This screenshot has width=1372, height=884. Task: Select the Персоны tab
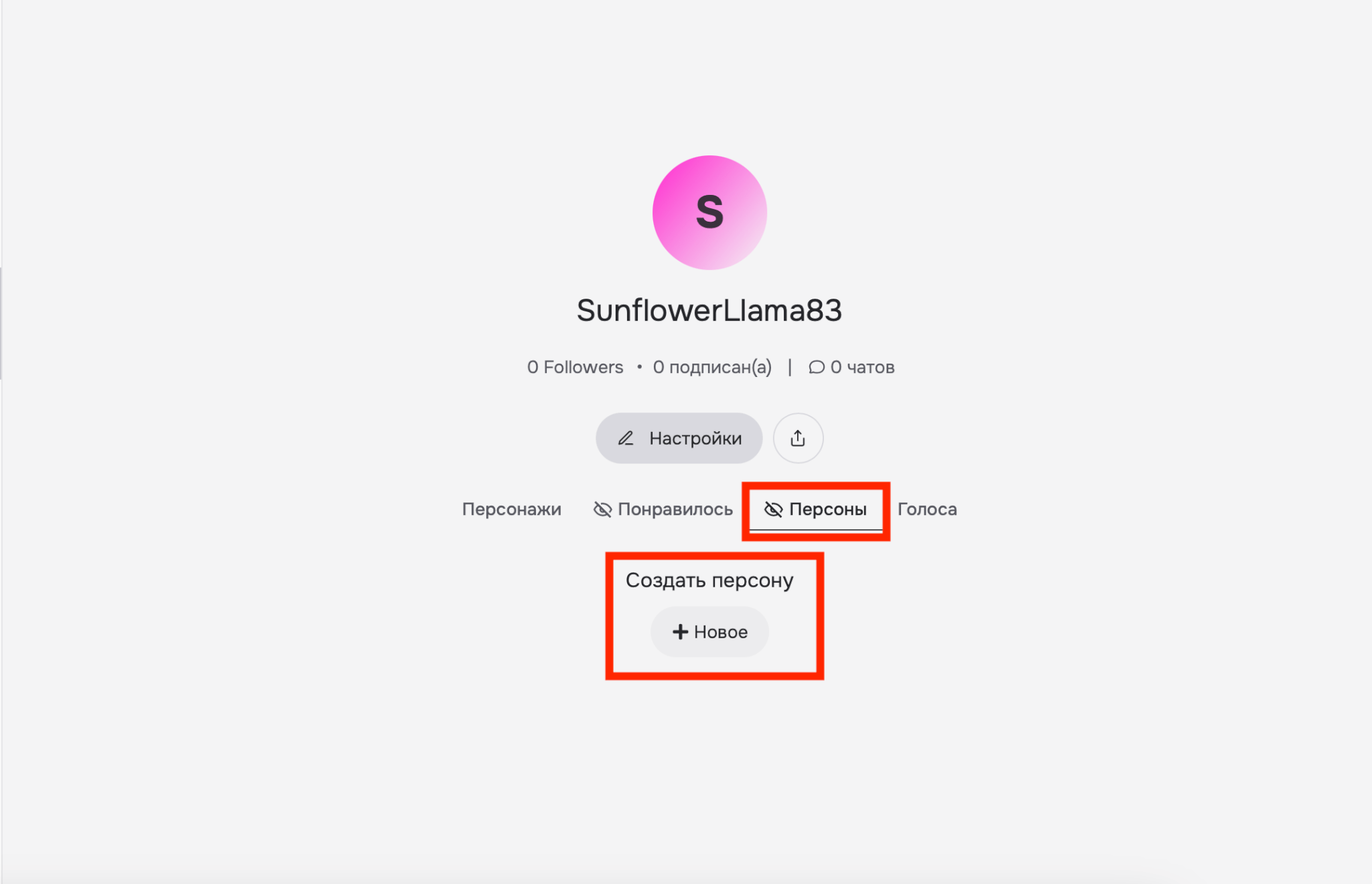(x=815, y=510)
